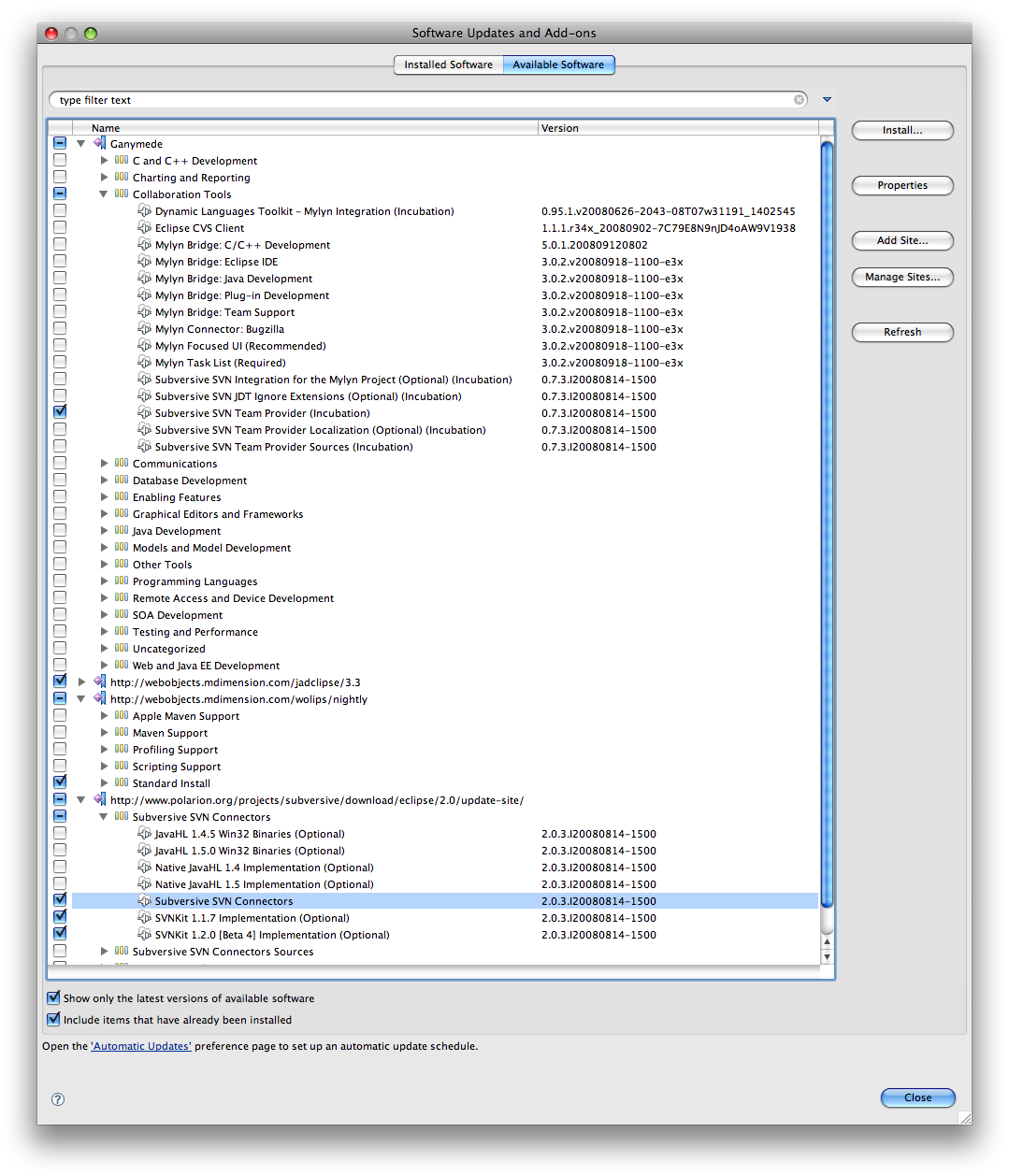Screen dimensions: 1009x1176
Task: Click the category icon next to Other Tools
Action: click(122, 565)
